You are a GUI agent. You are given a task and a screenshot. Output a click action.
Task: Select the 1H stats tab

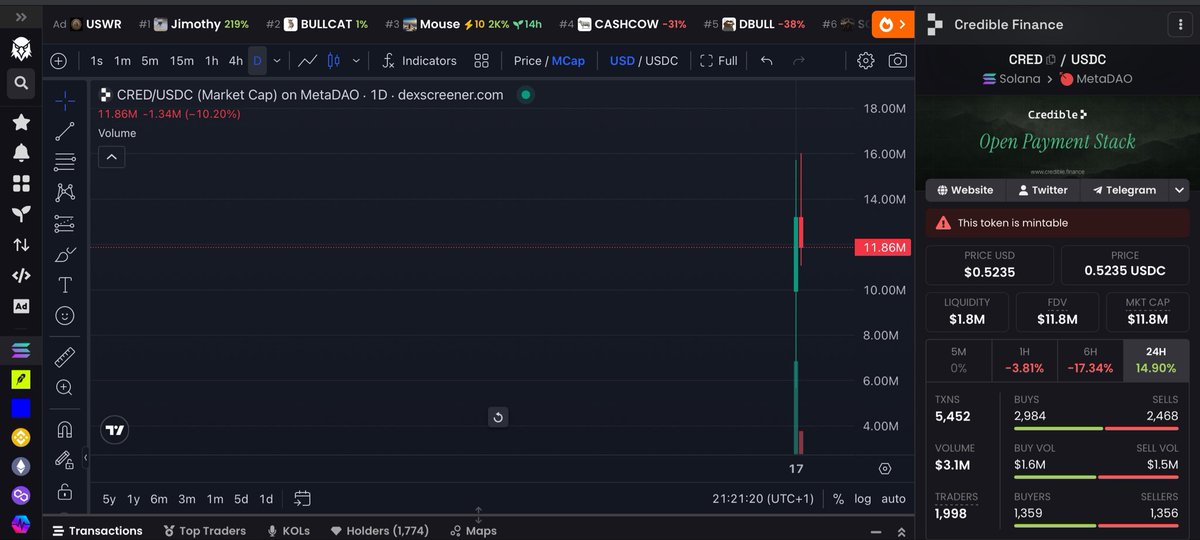click(1024, 360)
